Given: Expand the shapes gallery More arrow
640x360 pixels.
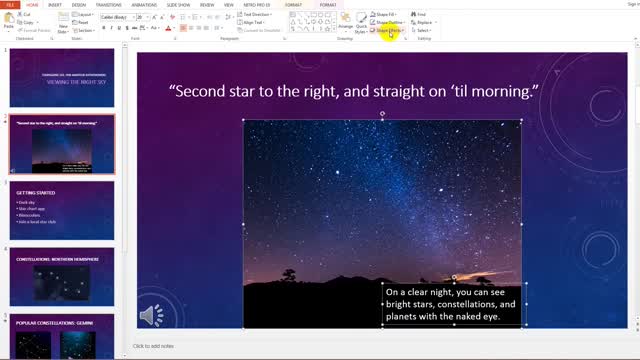Looking at the screenshot, I should 334,29.
